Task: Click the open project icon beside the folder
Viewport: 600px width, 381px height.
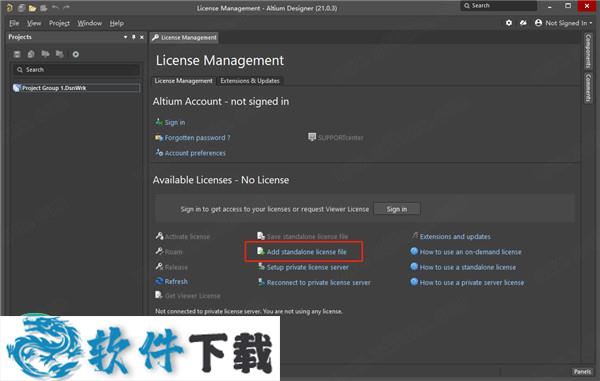Action: click(44, 8)
